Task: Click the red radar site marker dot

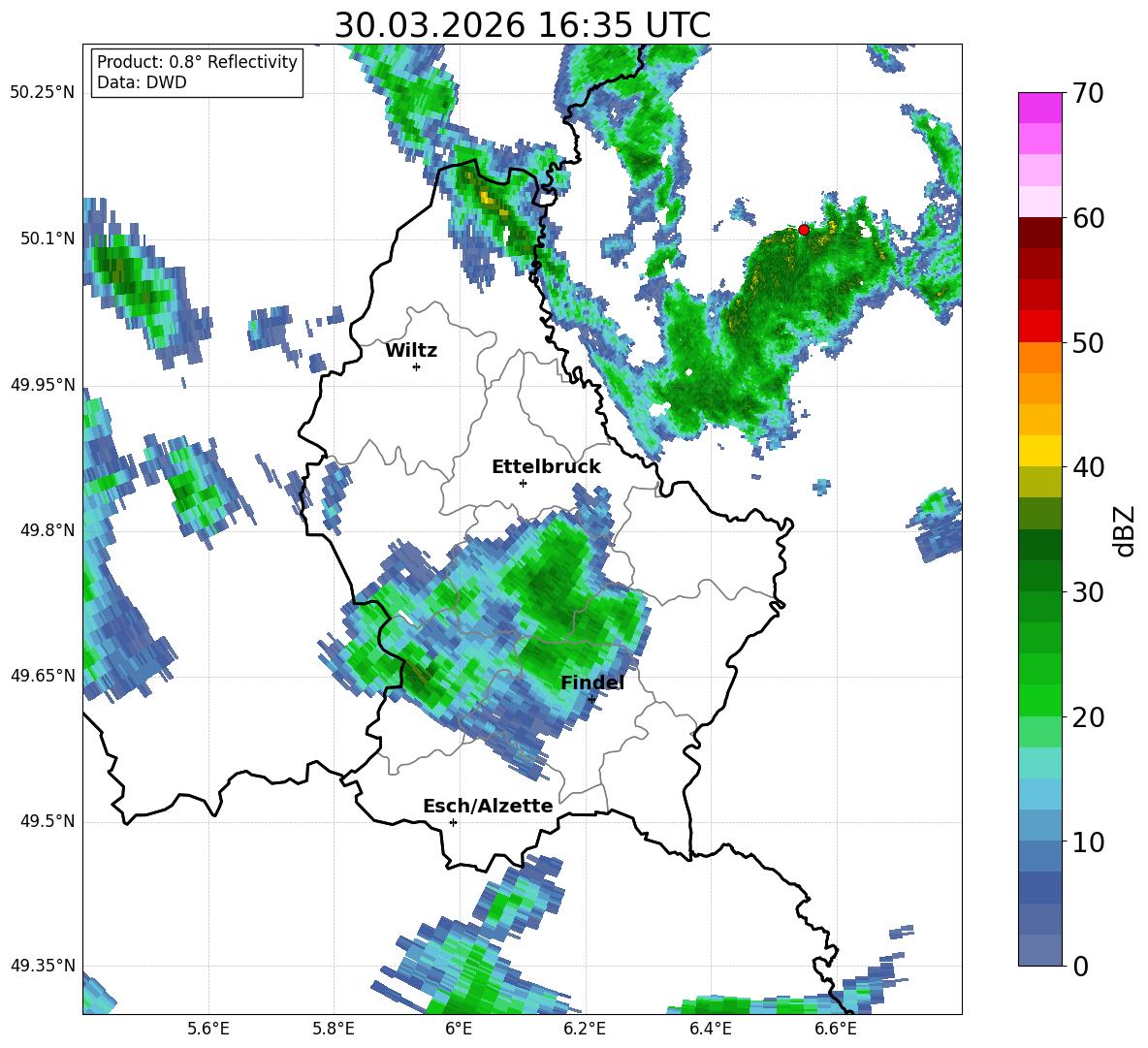Action: [x=803, y=230]
